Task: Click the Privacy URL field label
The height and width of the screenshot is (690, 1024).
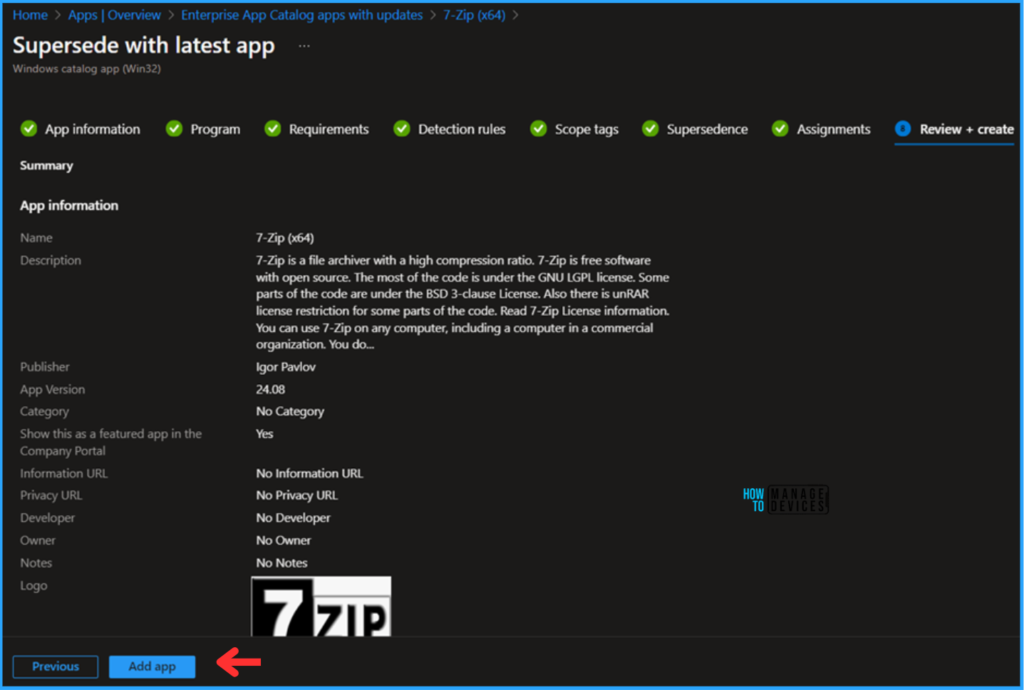Action: [x=51, y=495]
